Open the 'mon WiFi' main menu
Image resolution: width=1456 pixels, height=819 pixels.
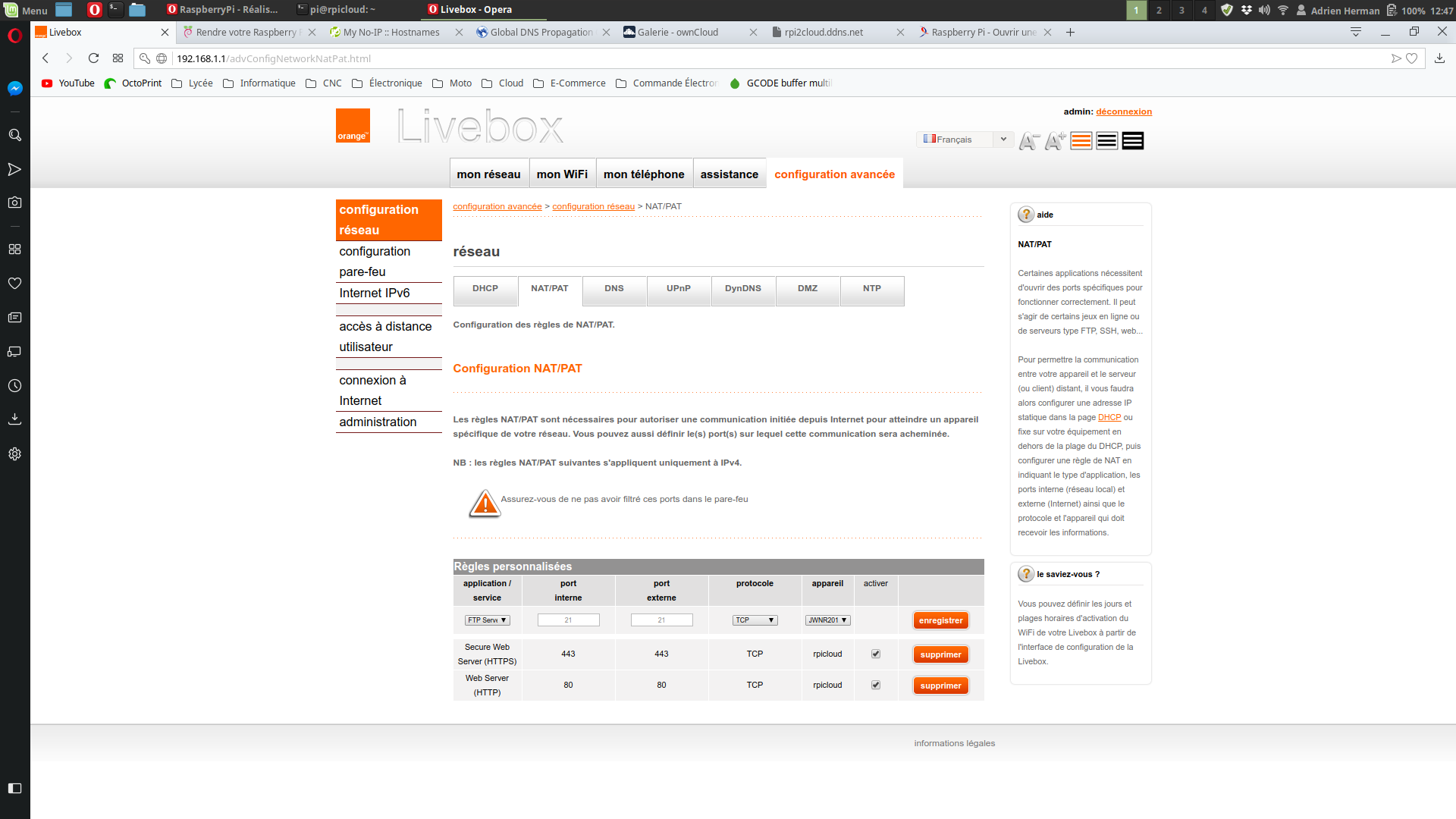pyautogui.click(x=562, y=174)
